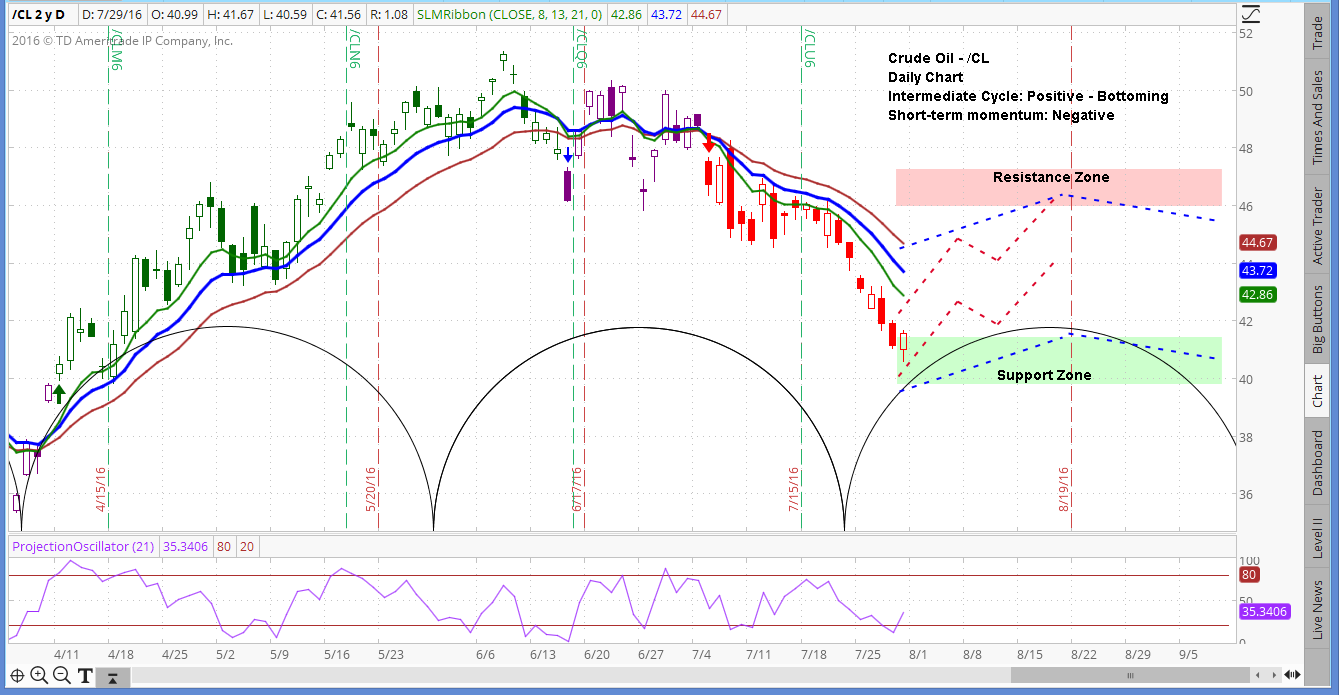1339x695 pixels.
Task: Click the pan crosshair tool icon
Action: tap(17, 676)
